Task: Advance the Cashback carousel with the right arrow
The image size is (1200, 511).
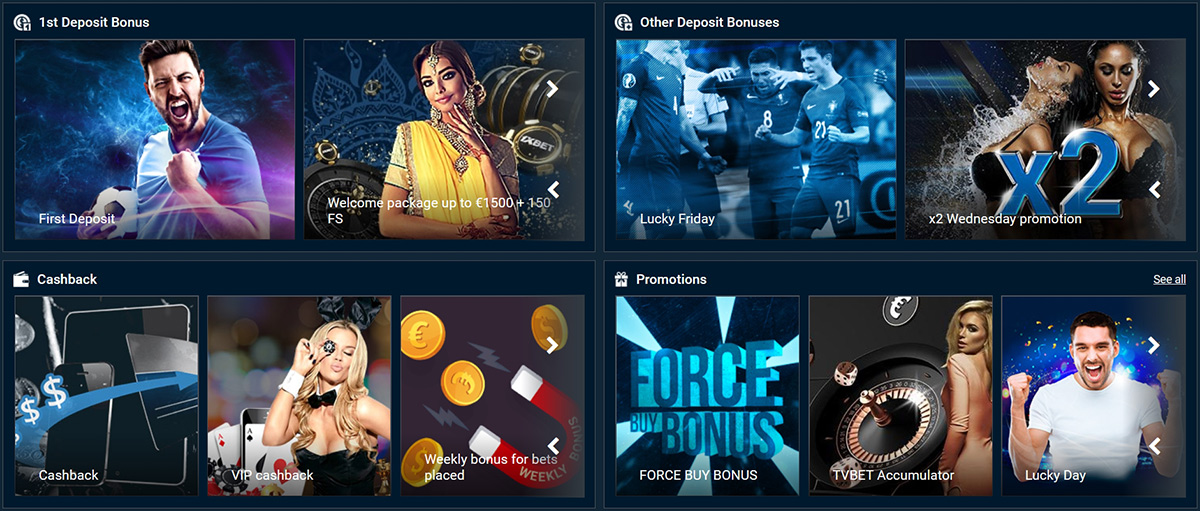Action: 552,345
